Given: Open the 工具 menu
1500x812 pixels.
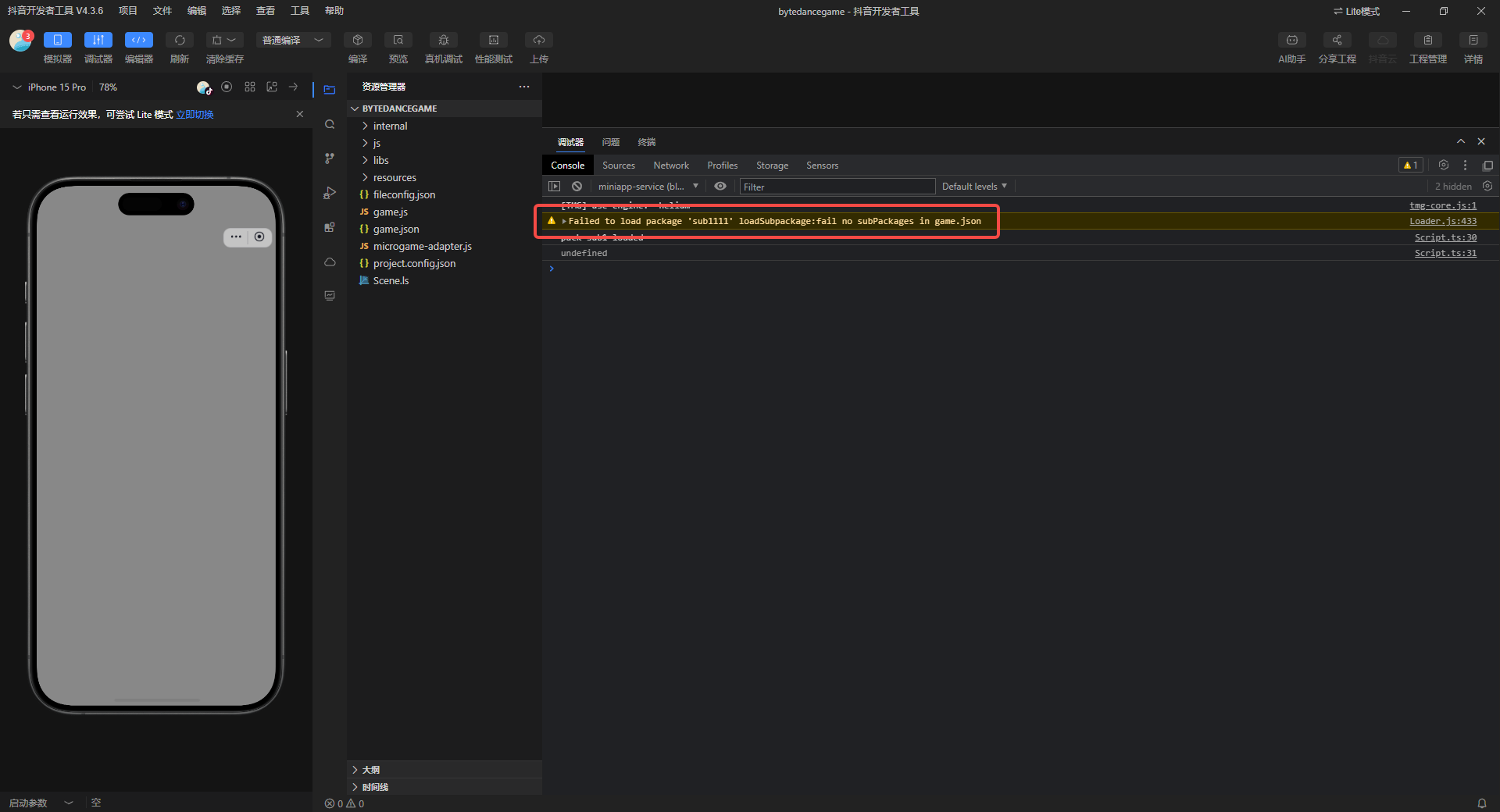Looking at the screenshot, I should pyautogui.click(x=300, y=11).
